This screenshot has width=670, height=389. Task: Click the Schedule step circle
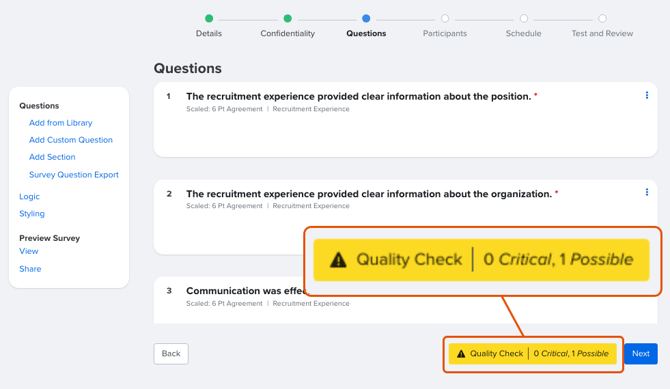(x=523, y=18)
